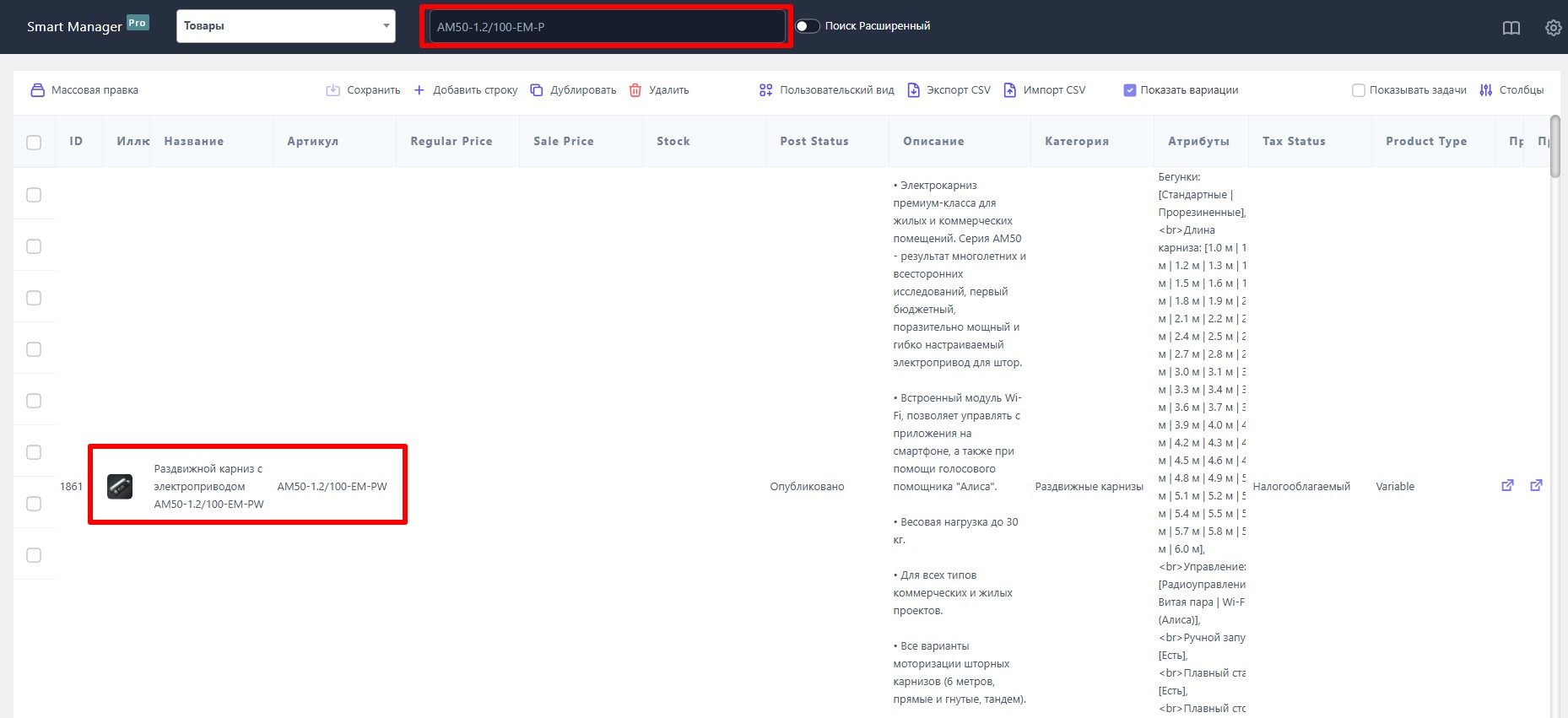Click the Импорт CSV file icon
Viewport: 1568px width, 718px height.
[1009, 90]
